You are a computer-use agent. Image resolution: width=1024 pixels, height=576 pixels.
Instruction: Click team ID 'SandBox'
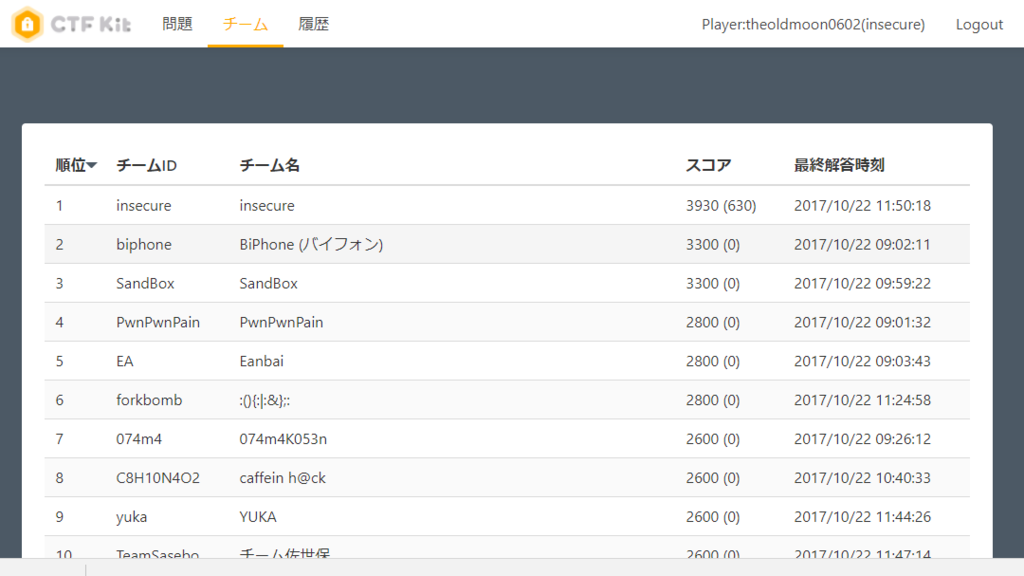(x=145, y=283)
